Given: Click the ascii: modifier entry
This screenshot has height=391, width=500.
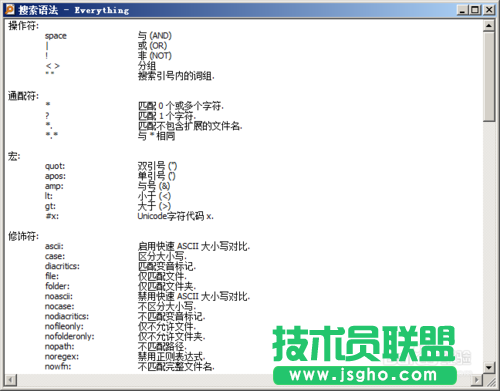Looking at the screenshot, I should pyautogui.click(x=54, y=246).
